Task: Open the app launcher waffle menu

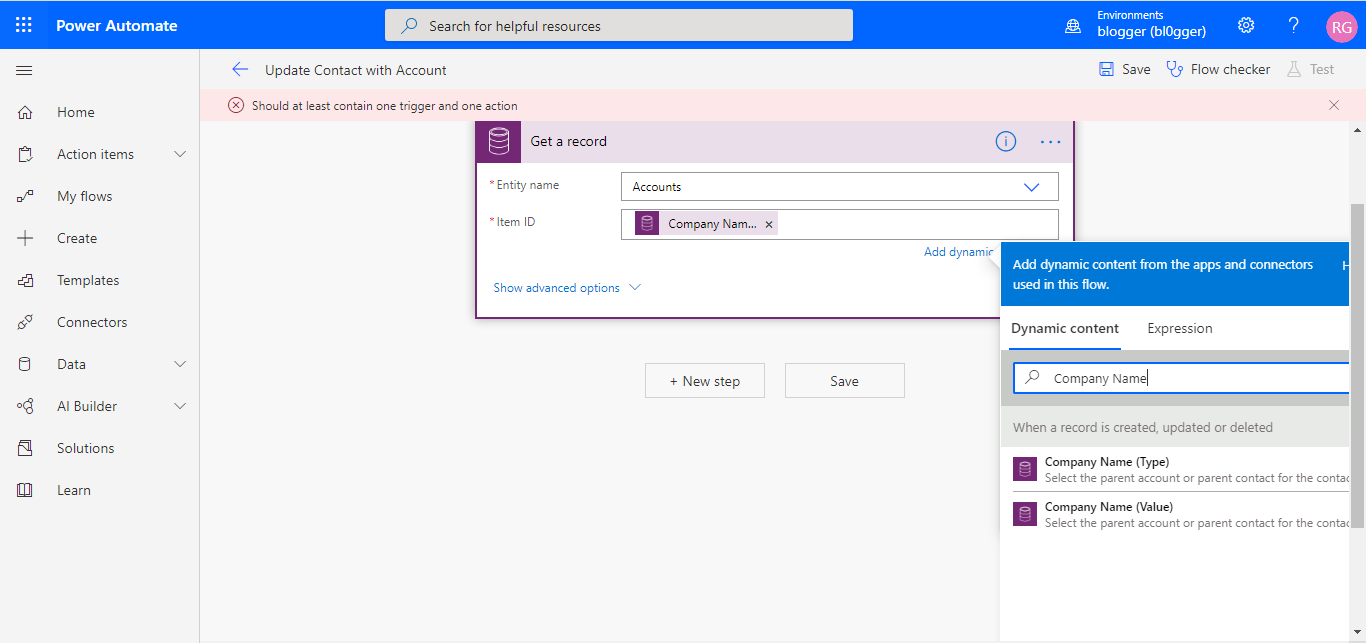Action: pos(23,24)
